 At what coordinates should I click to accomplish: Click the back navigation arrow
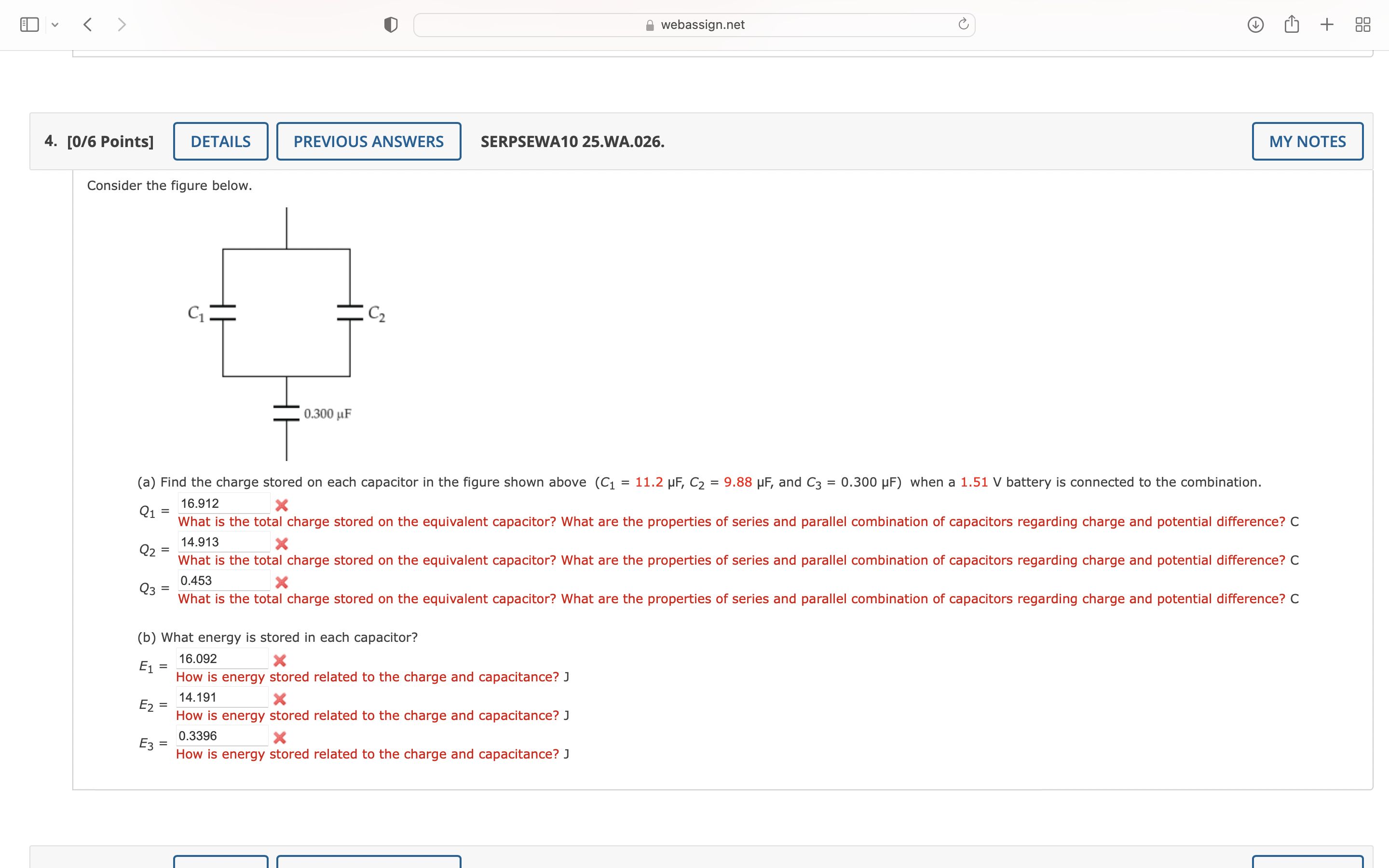[88, 24]
